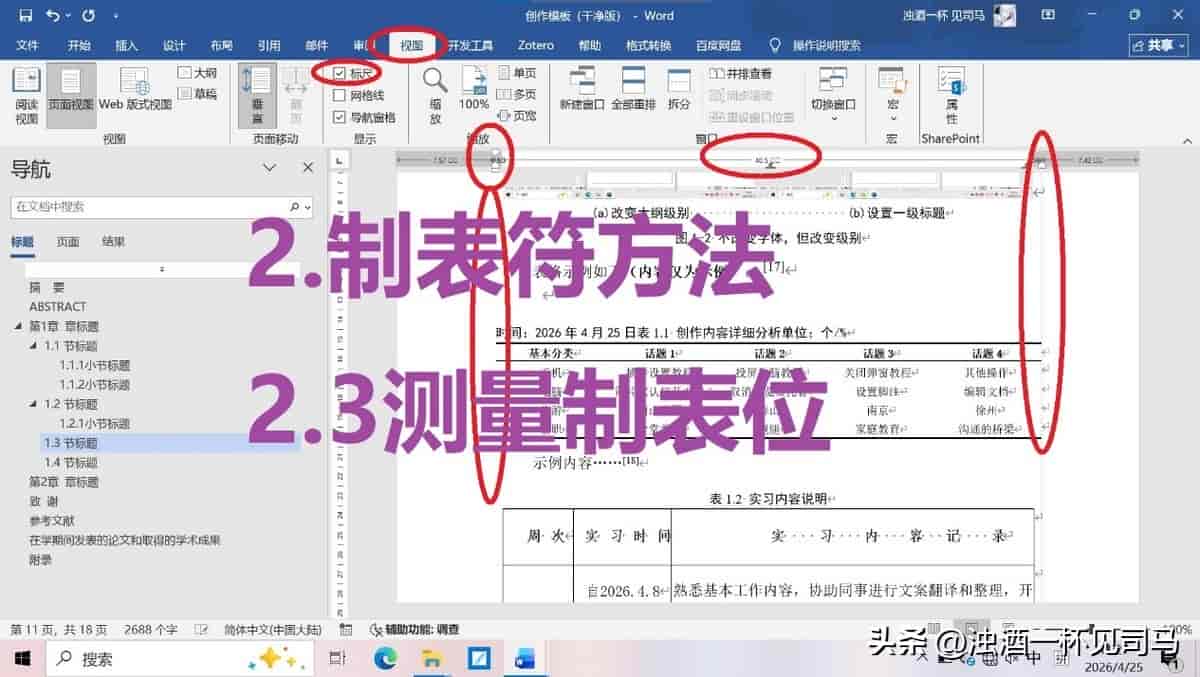Go to 附录 heading in navigation

[x=40, y=560]
